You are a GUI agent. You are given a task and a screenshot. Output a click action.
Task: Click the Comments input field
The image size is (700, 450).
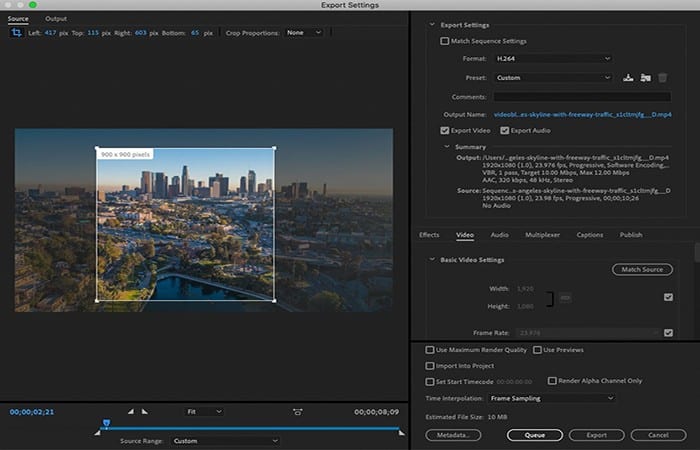pos(582,97)
